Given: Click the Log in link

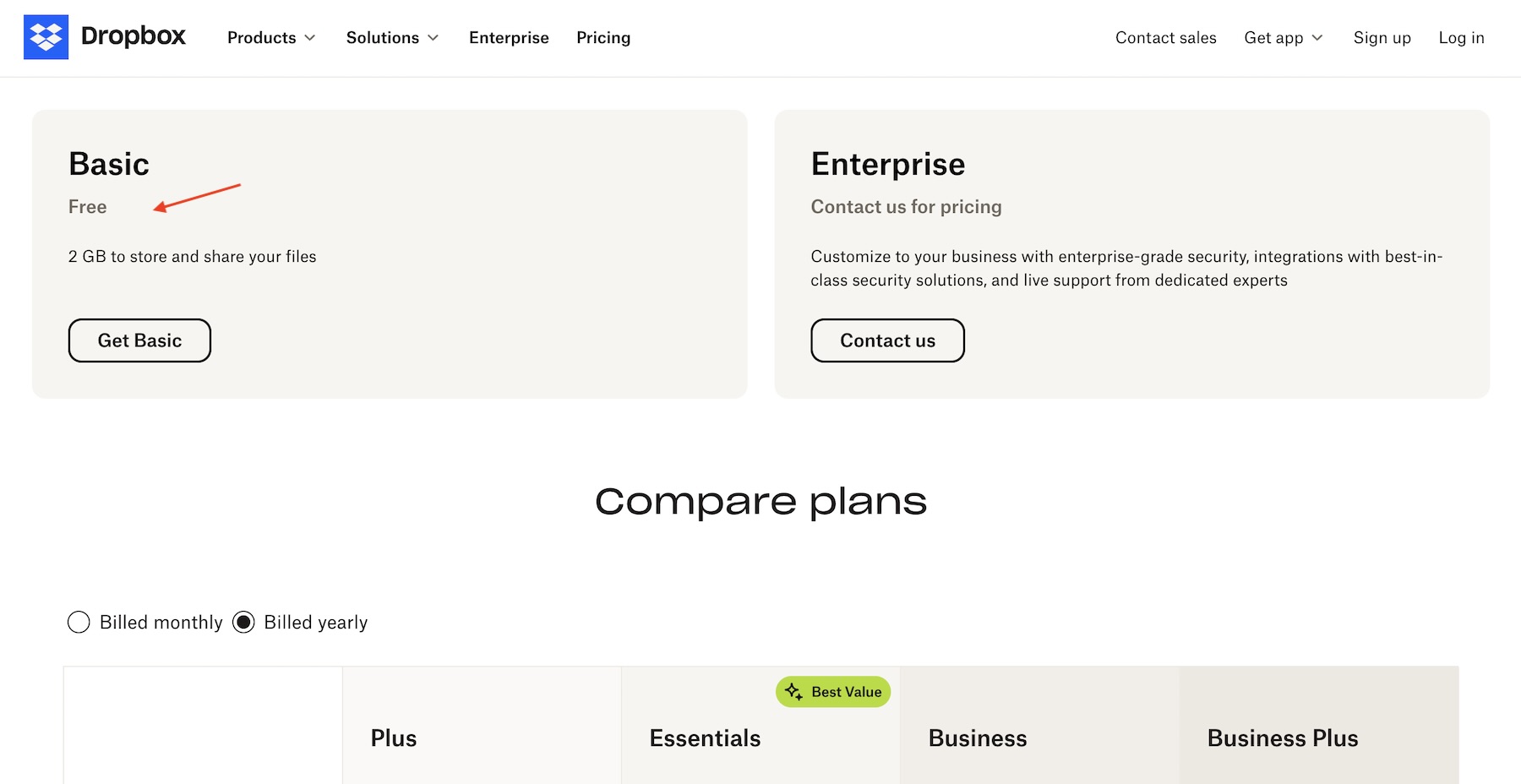Looking at the screenshot, I should click(1461, 38).
